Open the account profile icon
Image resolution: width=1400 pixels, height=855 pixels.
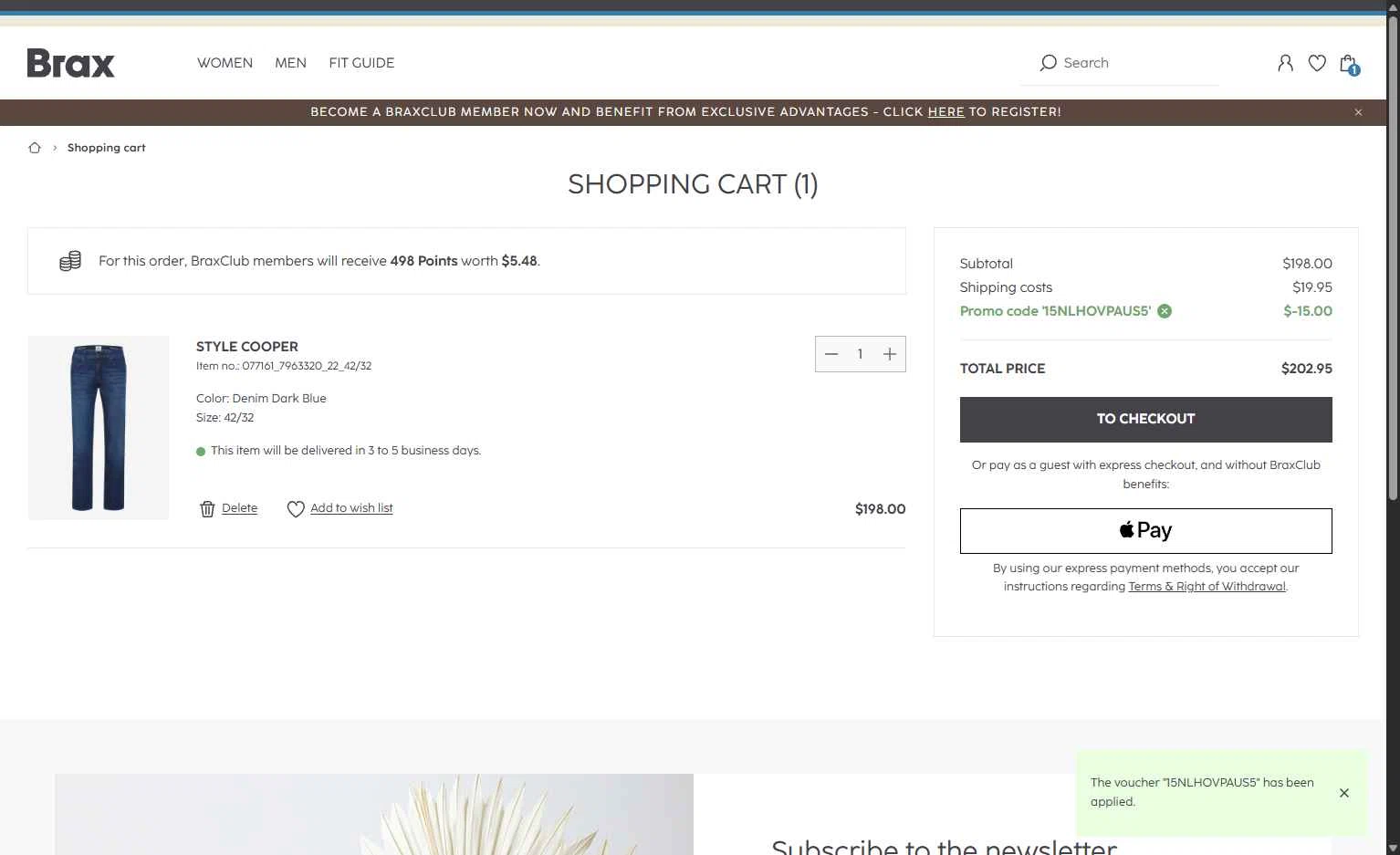coord(1285,63)
